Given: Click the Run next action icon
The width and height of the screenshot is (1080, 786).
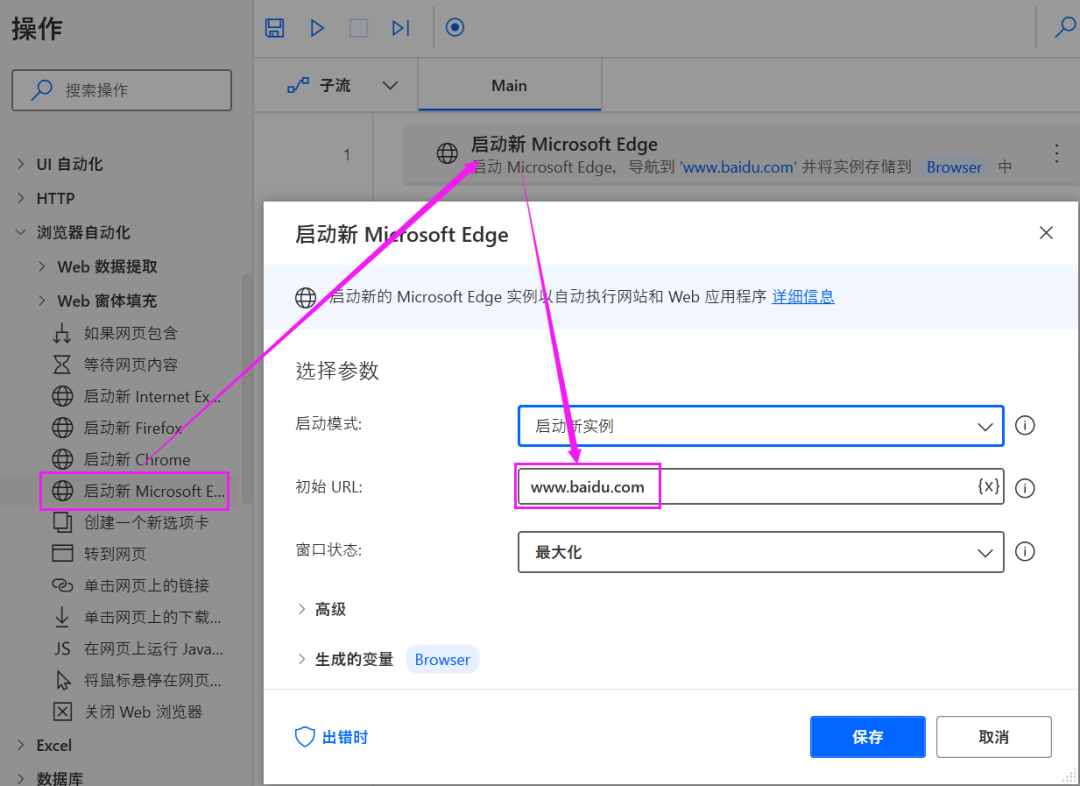Looking at the screenshot, I should 400,28.
